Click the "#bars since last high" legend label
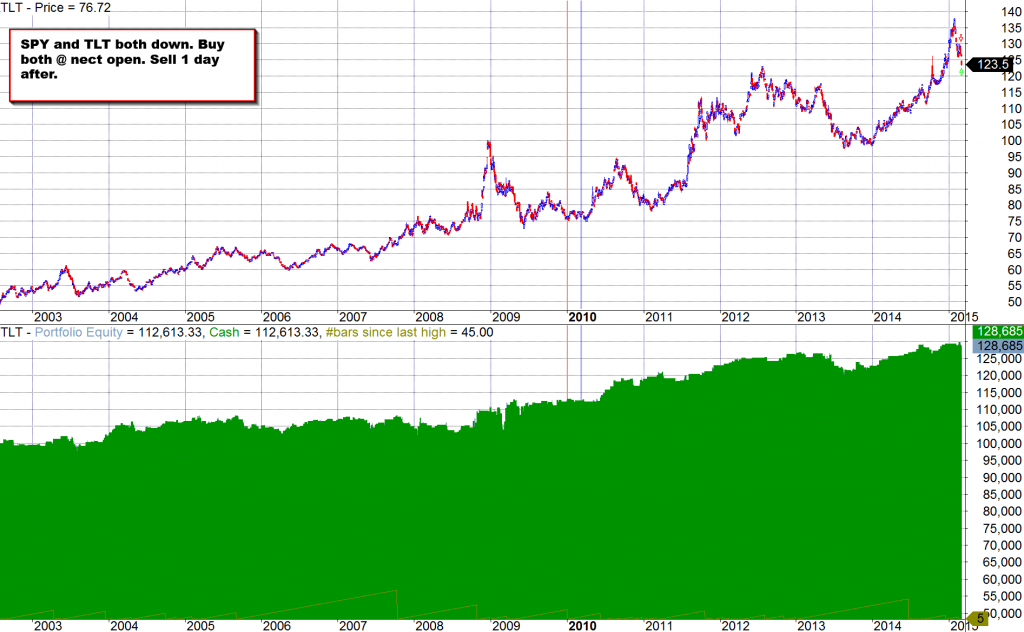 (385, 332)
